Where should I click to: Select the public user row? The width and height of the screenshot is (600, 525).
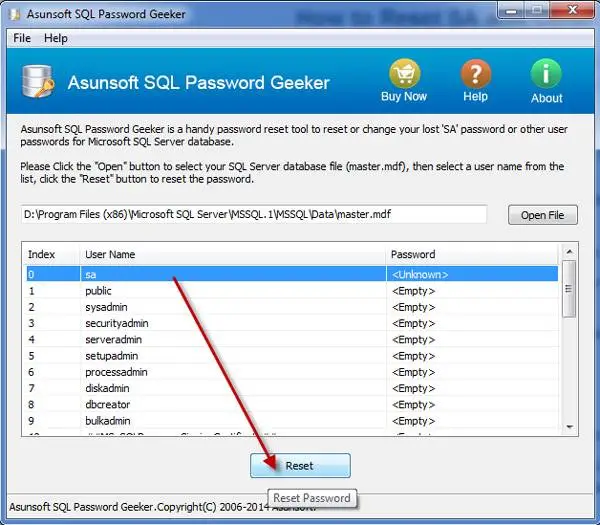pyautogui.click(x=292, y=291)
